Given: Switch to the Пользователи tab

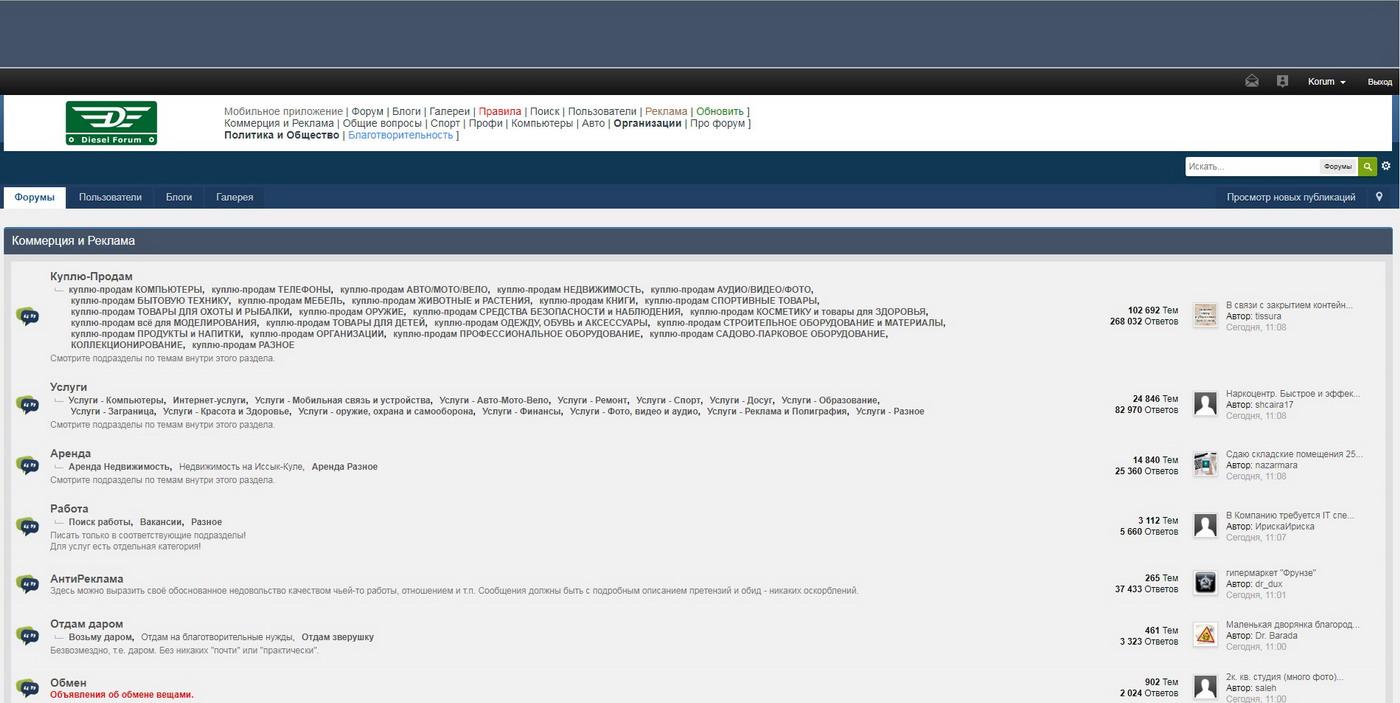Looking at the screenshot, I should point(110,197).
